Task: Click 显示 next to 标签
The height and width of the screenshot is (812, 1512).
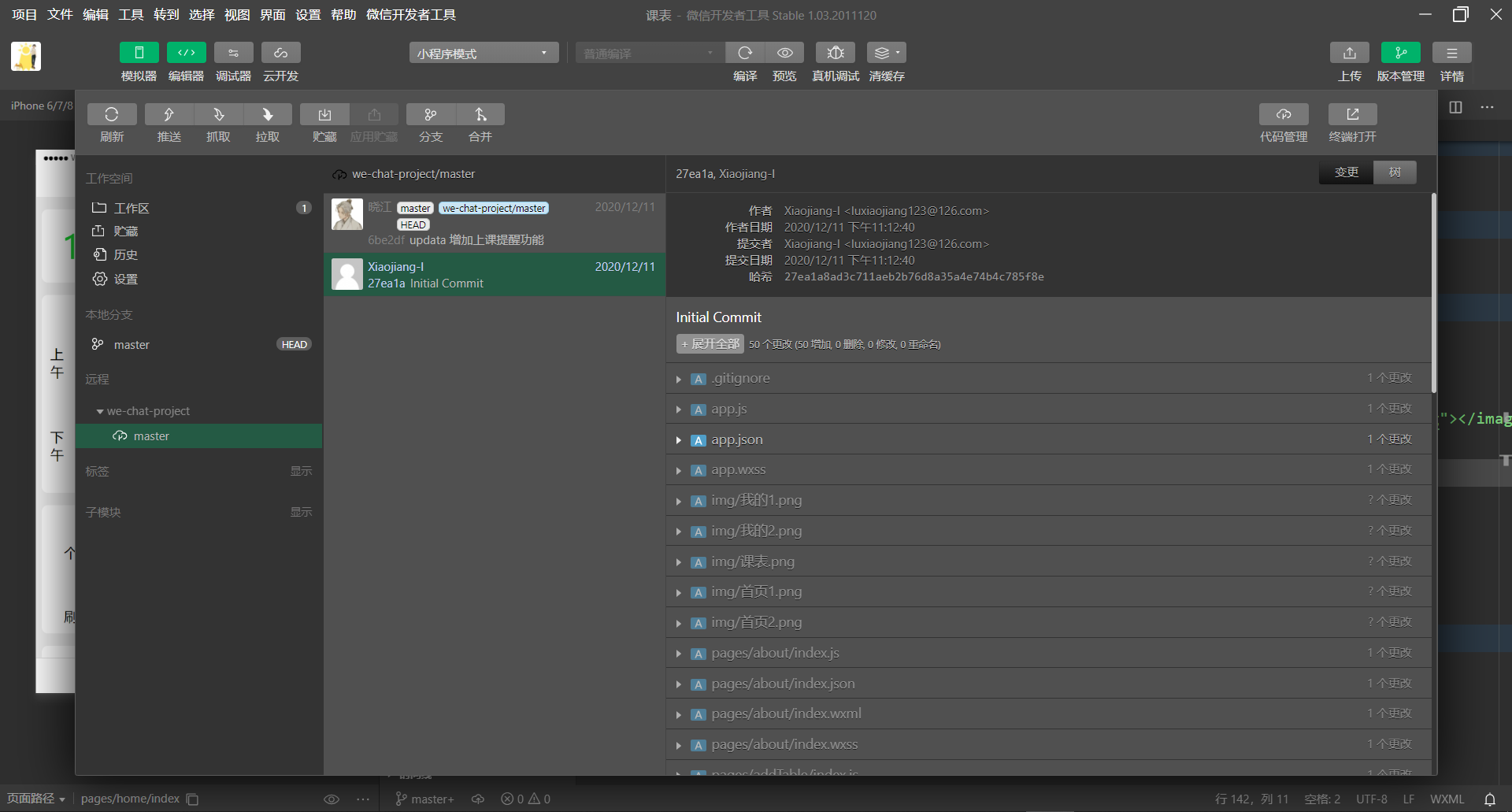Action: (x=301, y=472)
